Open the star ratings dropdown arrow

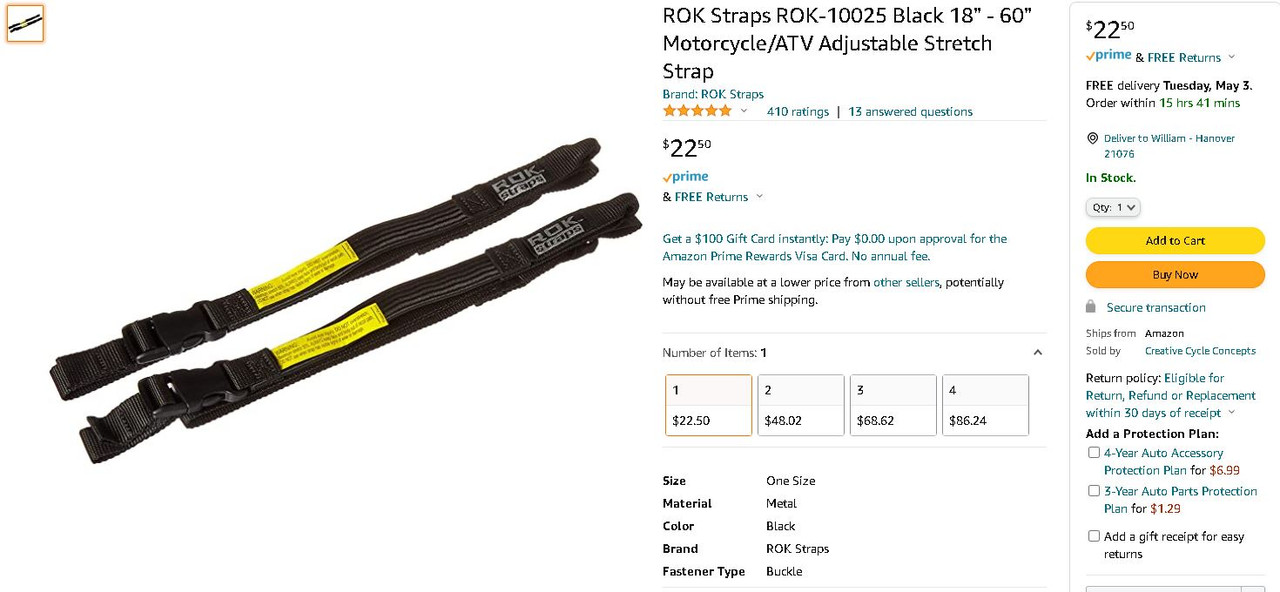[744, 111]
